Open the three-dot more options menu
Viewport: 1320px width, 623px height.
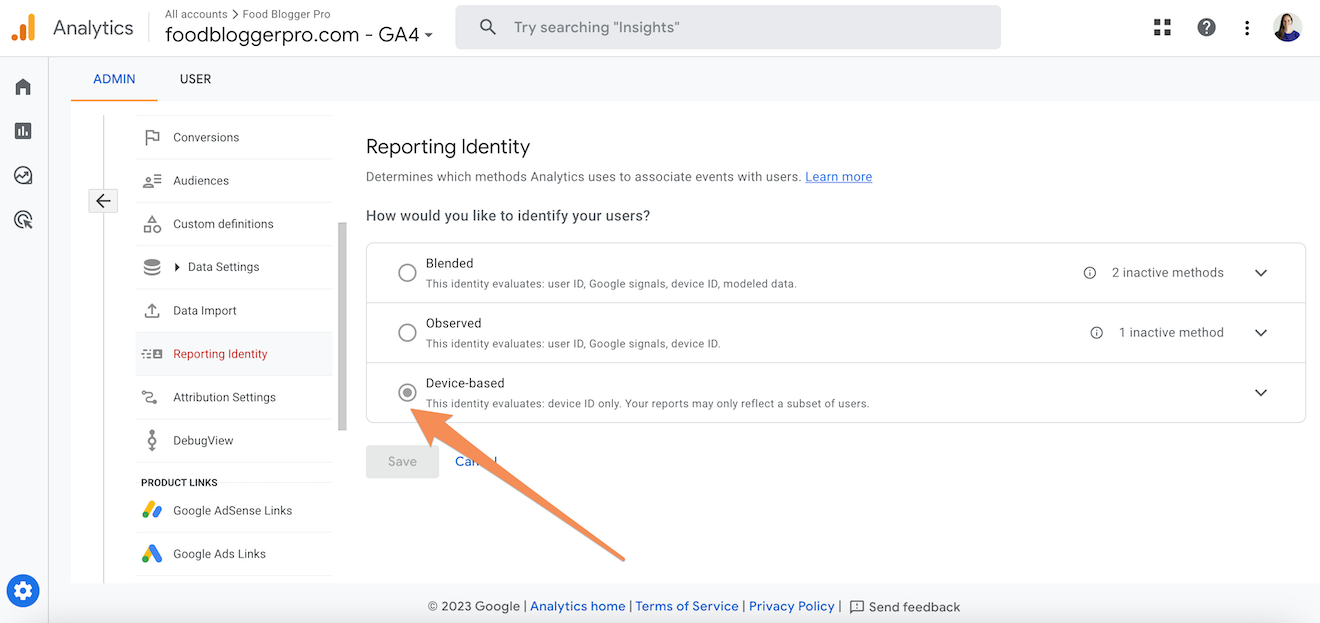1247,27
